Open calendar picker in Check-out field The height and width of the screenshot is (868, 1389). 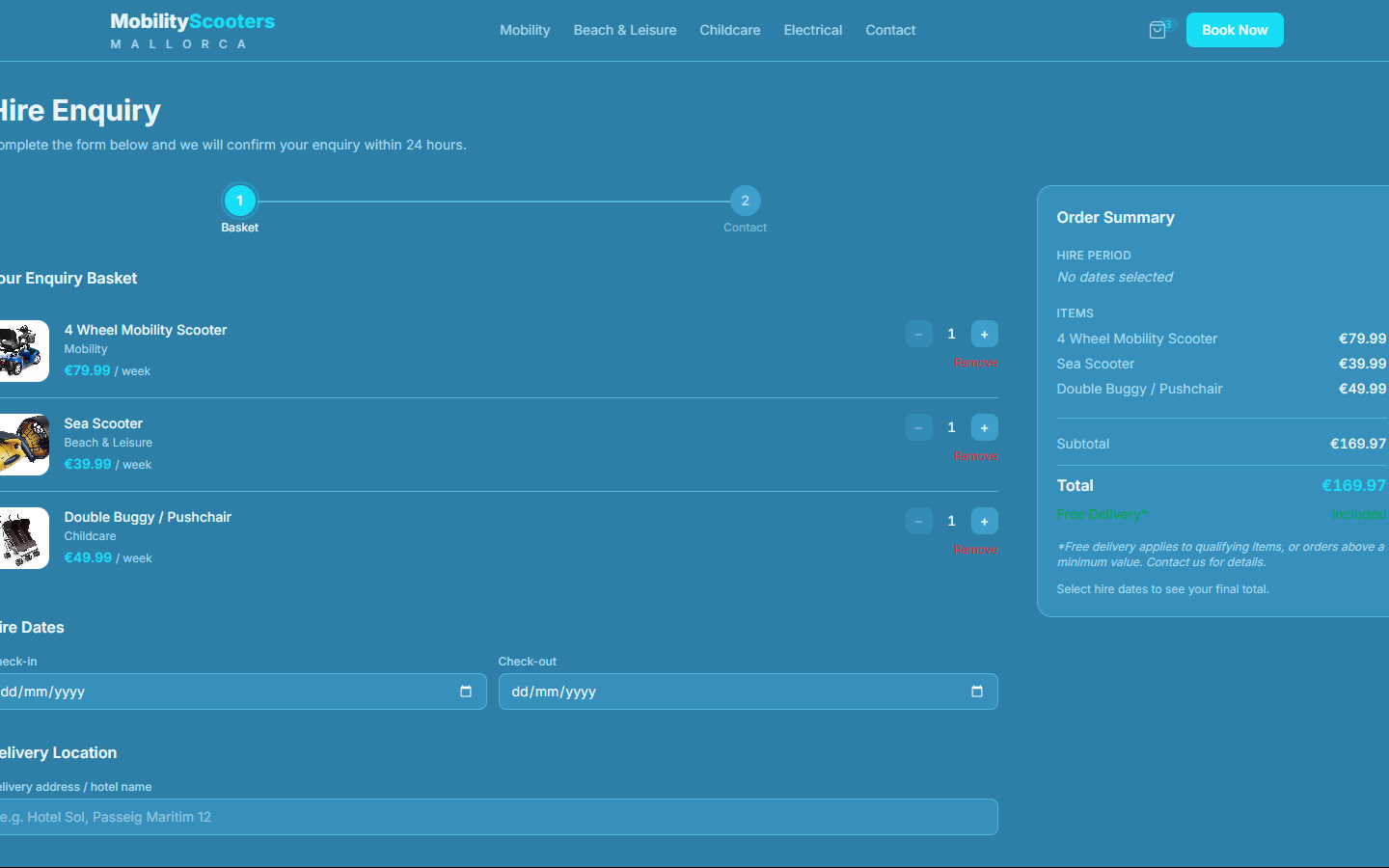pos(977,692)
